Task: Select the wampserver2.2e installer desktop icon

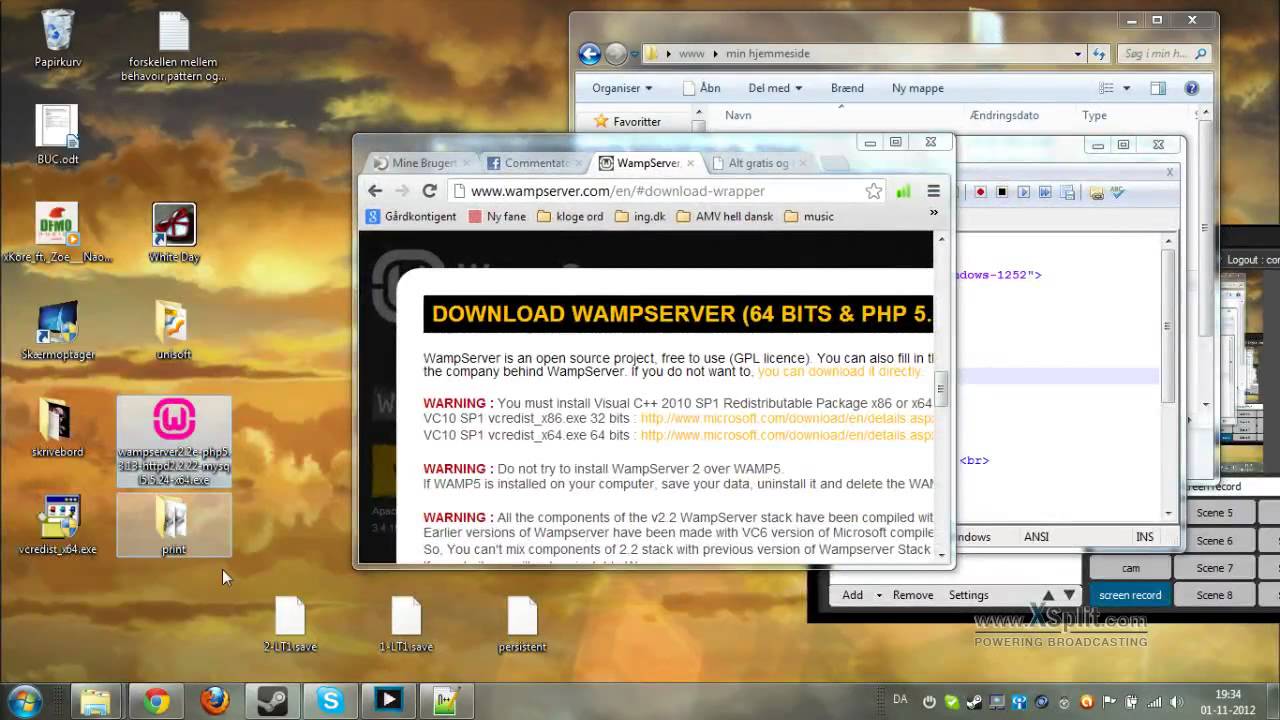Action: point(174,442)
